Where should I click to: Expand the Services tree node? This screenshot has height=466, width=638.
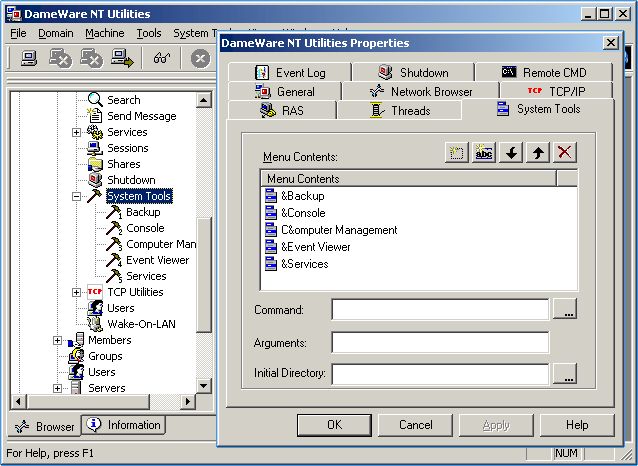pyautogui.click(x=76, y=132)
